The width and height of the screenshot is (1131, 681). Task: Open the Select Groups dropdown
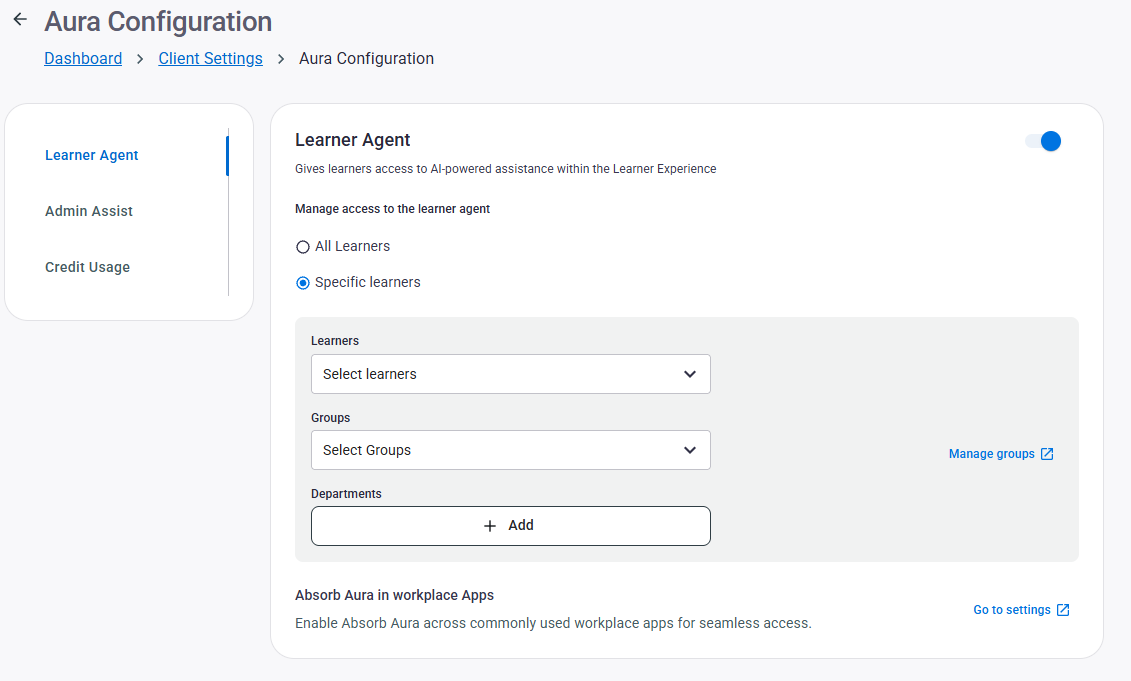coord(511,450)
